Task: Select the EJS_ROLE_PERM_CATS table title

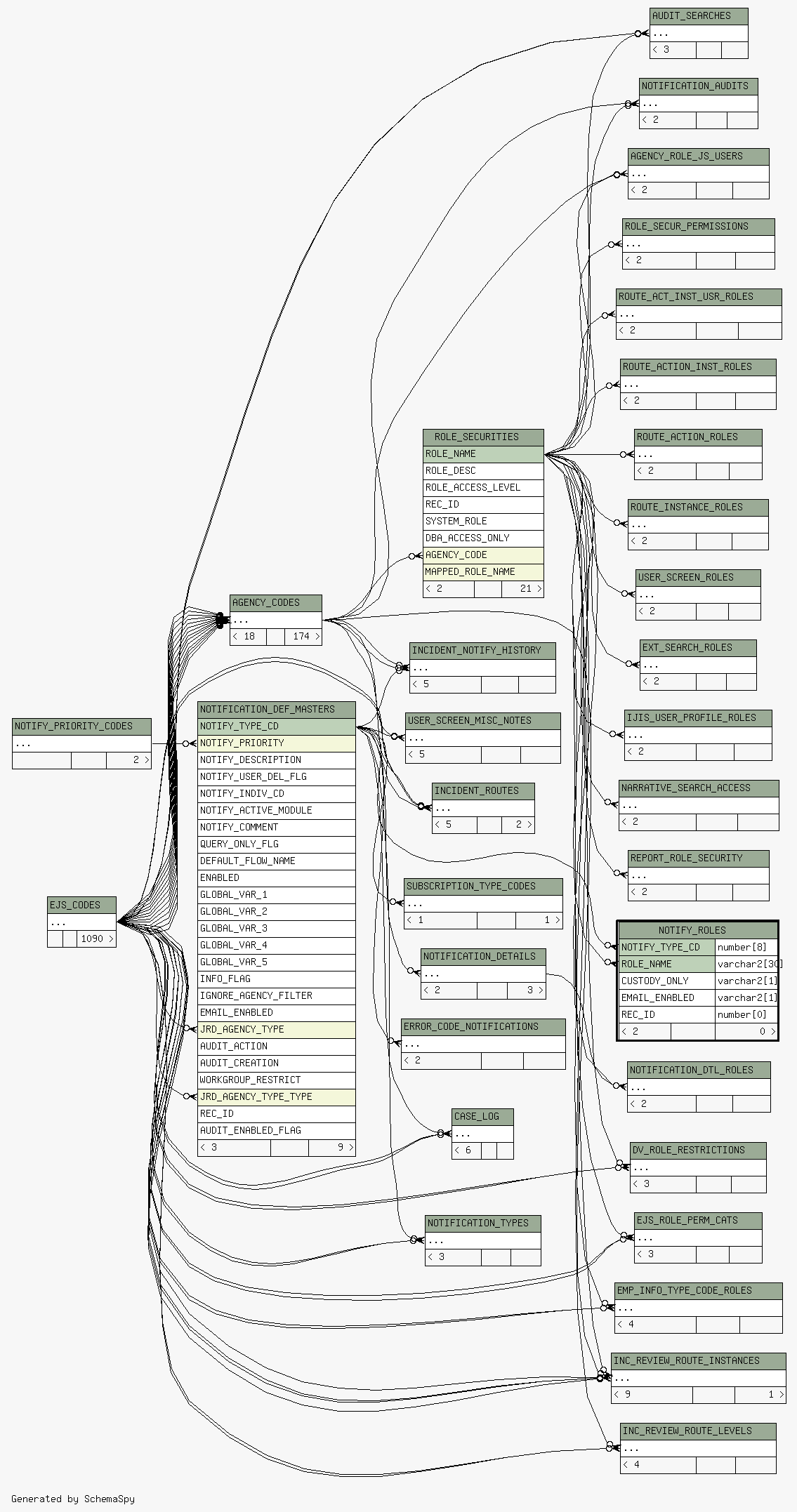Action: [x=698, y=1221]
